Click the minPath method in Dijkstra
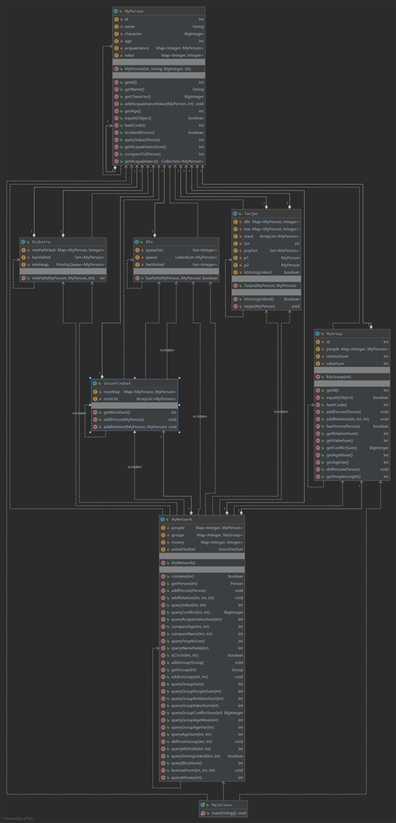 pyautogui.click(x=64, y=278)
